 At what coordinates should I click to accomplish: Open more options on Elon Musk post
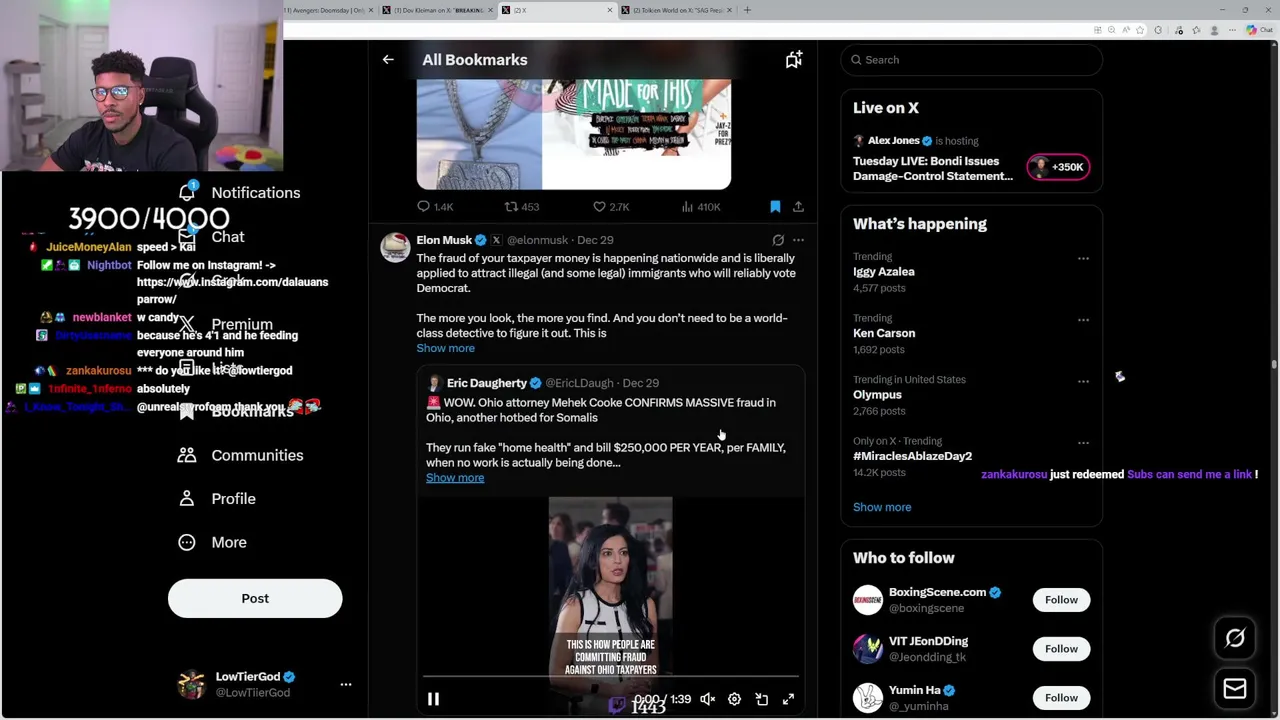pyautogui.click(x=798, y=240)
